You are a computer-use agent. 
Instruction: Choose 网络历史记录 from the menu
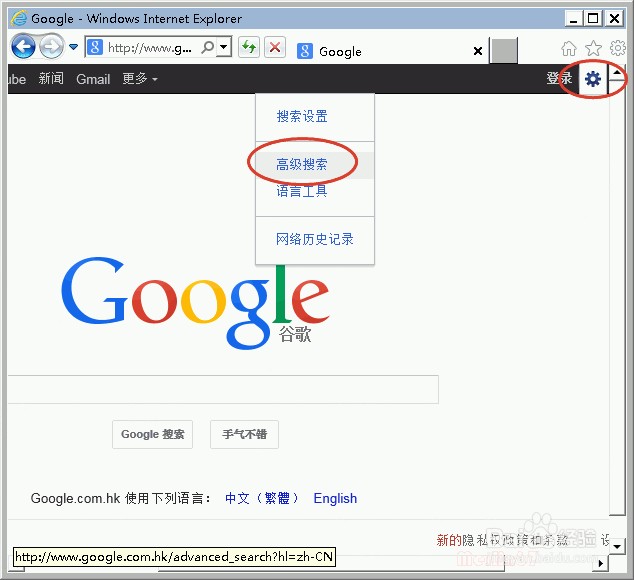[315, 239]
